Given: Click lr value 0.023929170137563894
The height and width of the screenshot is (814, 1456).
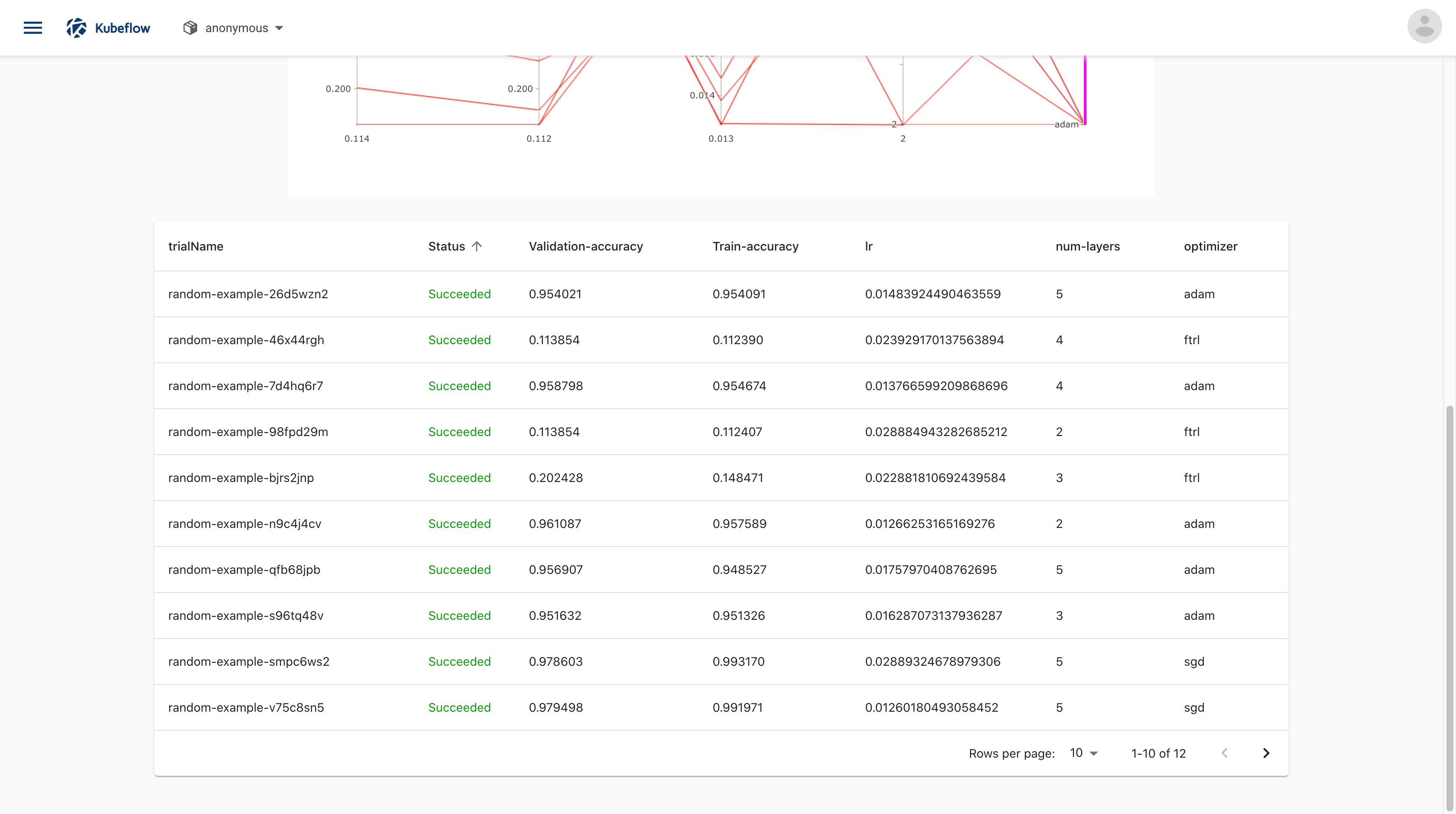Looking at the screenshot, I should click(x=934, y=340).
